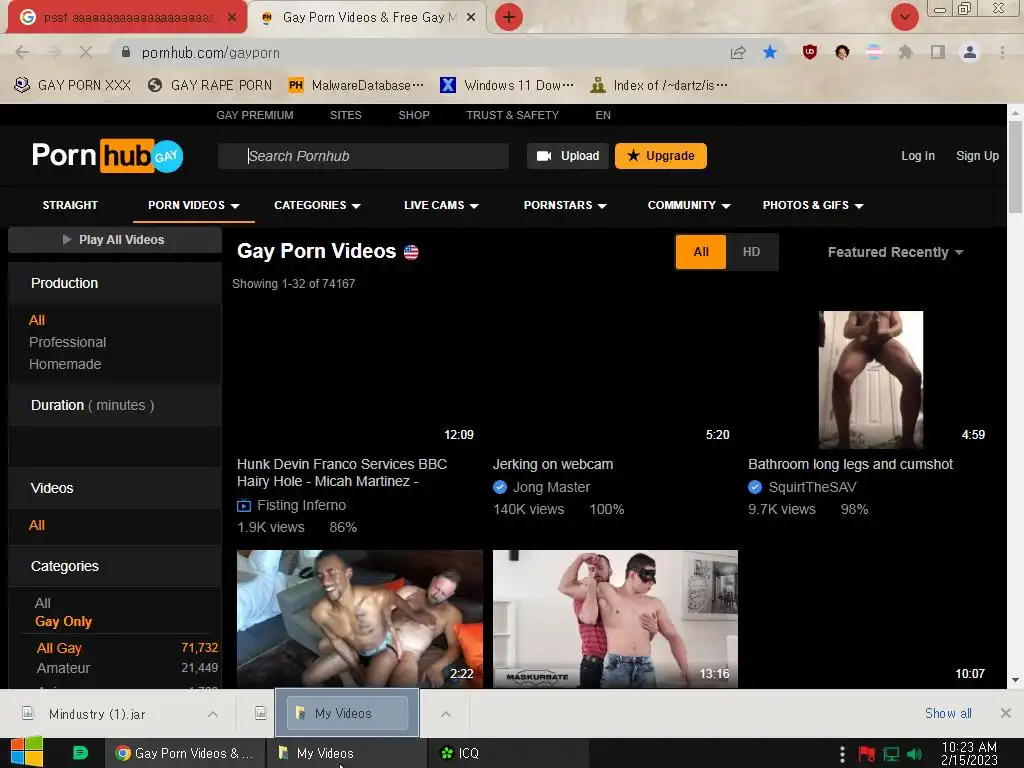Click into the site search field
The width and height of the screenshot is (1024, 768).
(x=363, y=156)
